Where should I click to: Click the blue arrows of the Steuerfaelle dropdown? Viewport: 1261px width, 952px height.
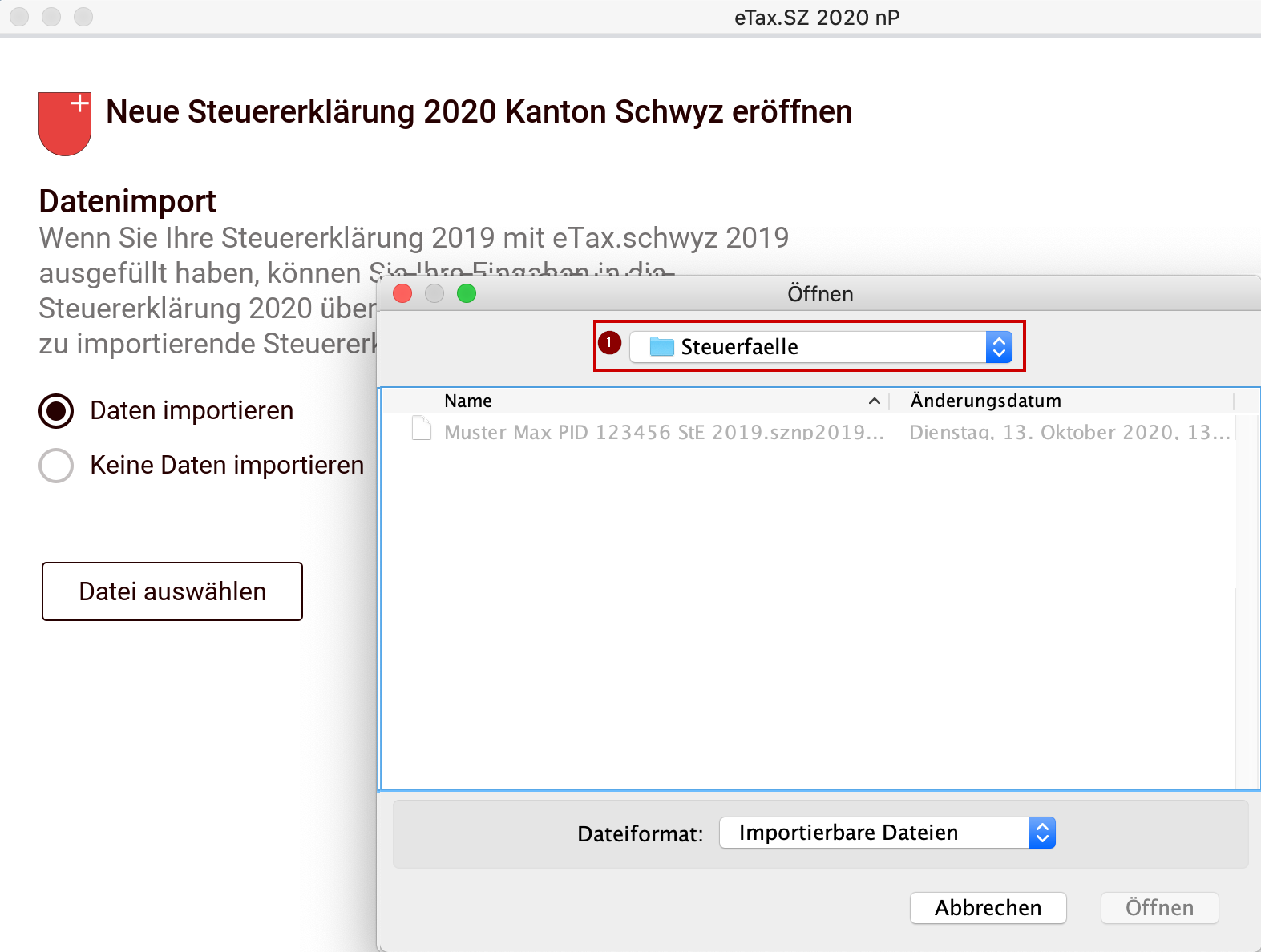(x=999, y=347)
